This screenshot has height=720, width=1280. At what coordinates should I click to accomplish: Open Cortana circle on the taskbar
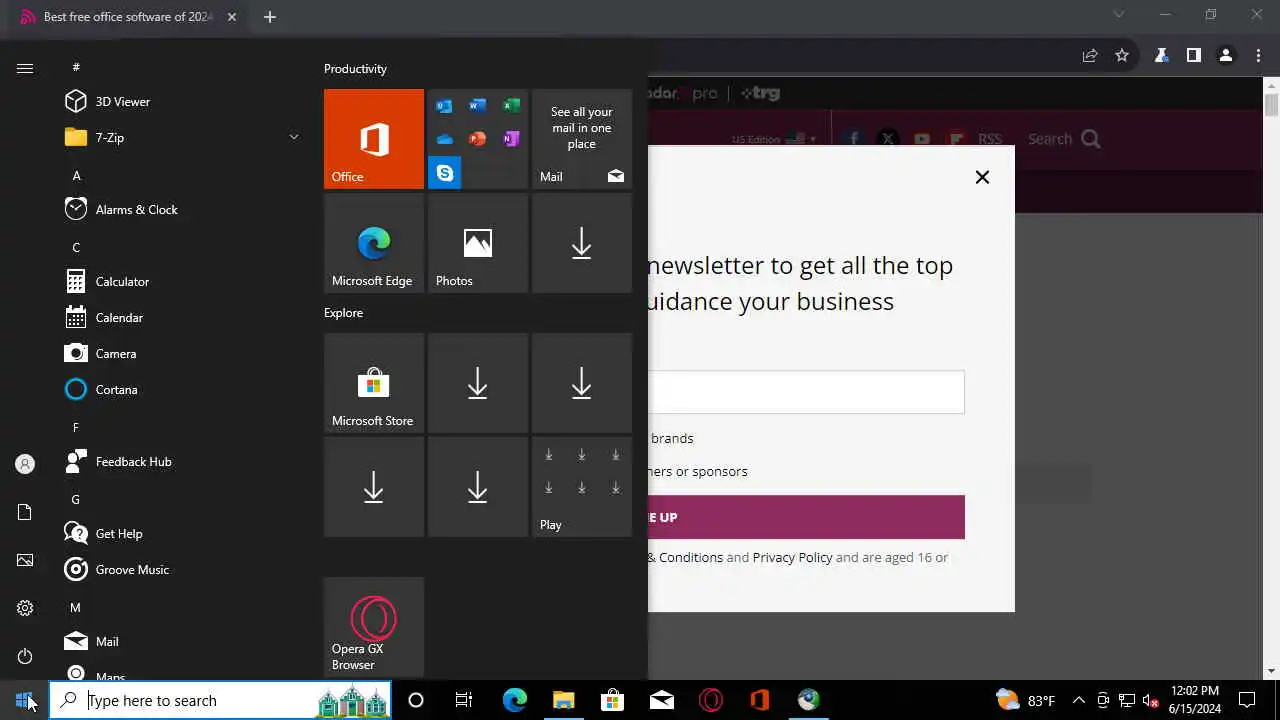(416, 700)
